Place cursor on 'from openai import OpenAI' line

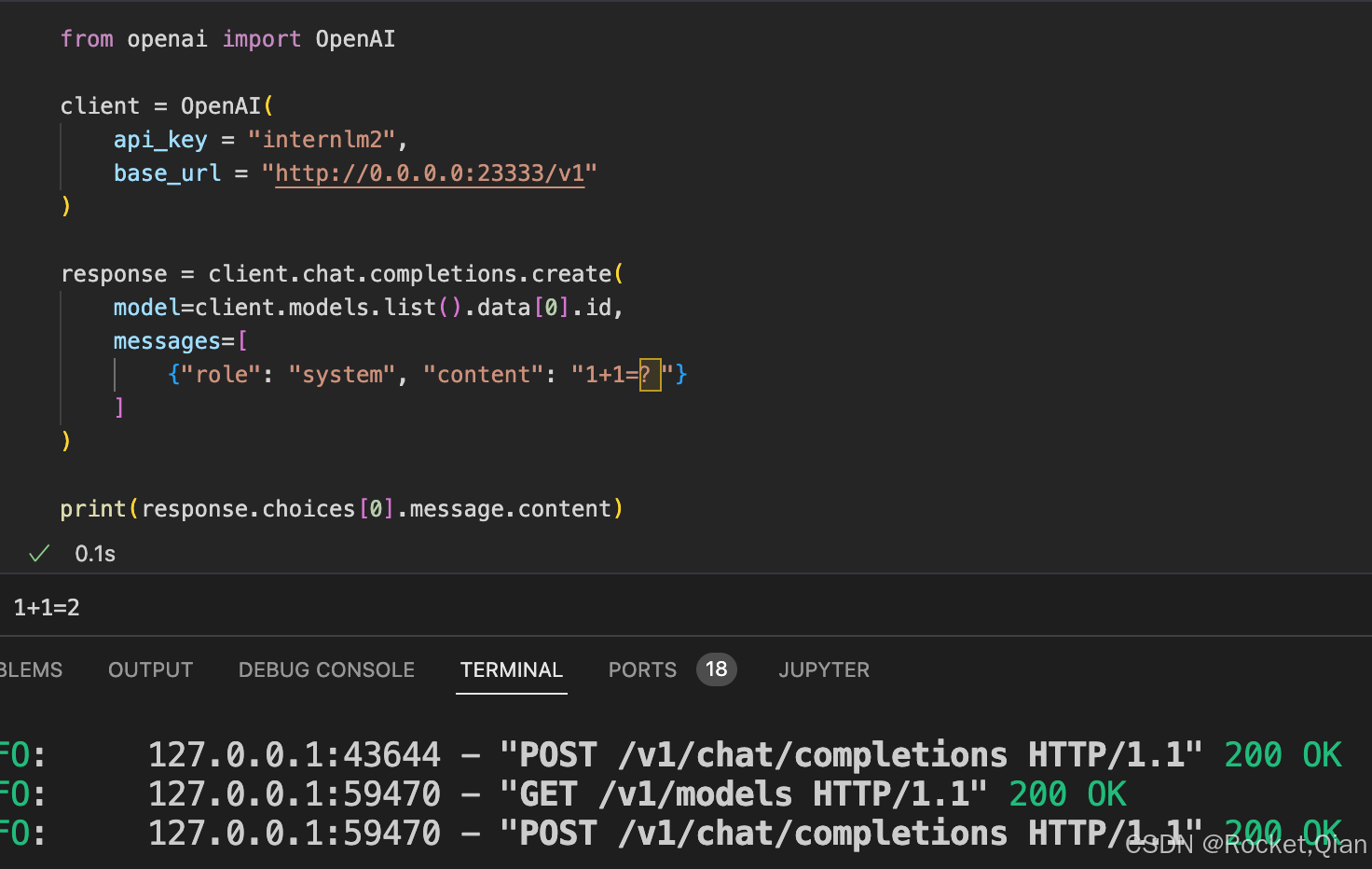tap(227, 39)
